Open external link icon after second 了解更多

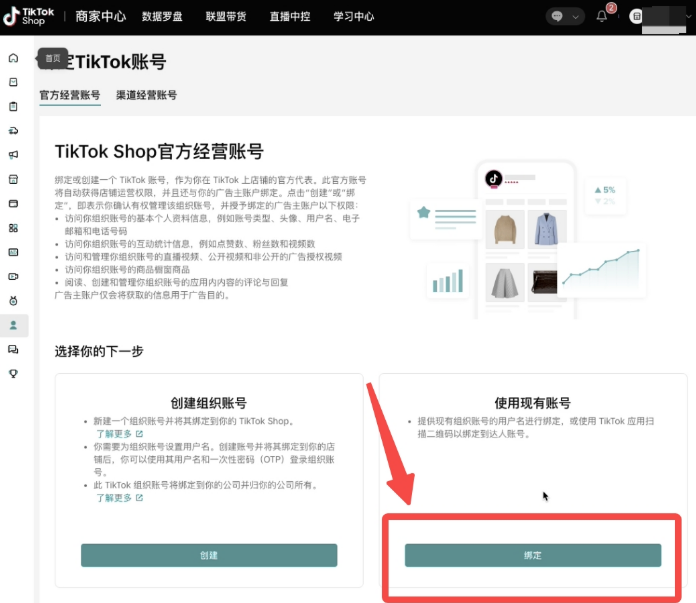point(139,498)
